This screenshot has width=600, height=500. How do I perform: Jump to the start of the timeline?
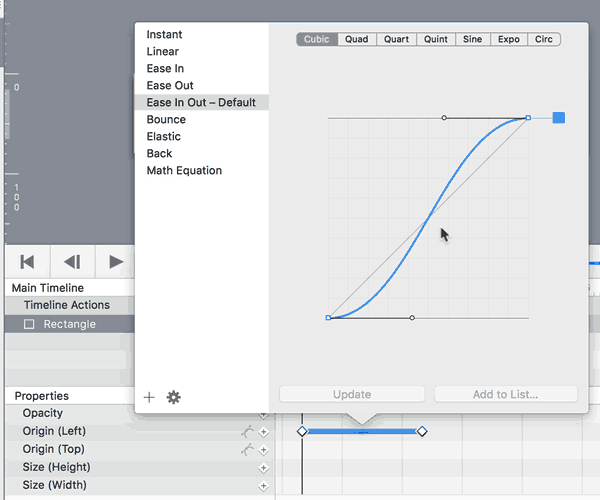click(28, 262)
